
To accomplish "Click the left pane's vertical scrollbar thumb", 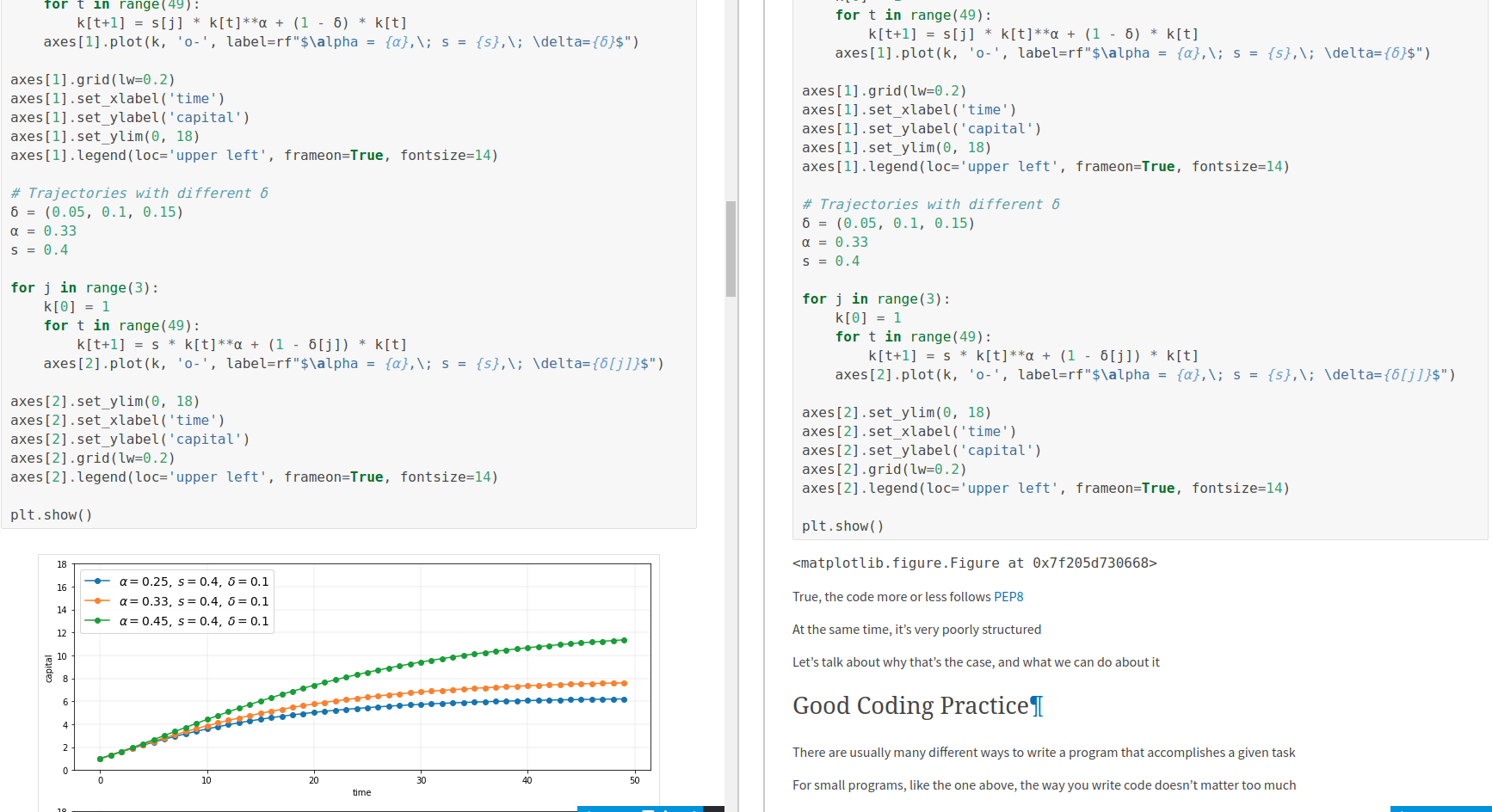I will pyautogui.click(x=731, y=249).
